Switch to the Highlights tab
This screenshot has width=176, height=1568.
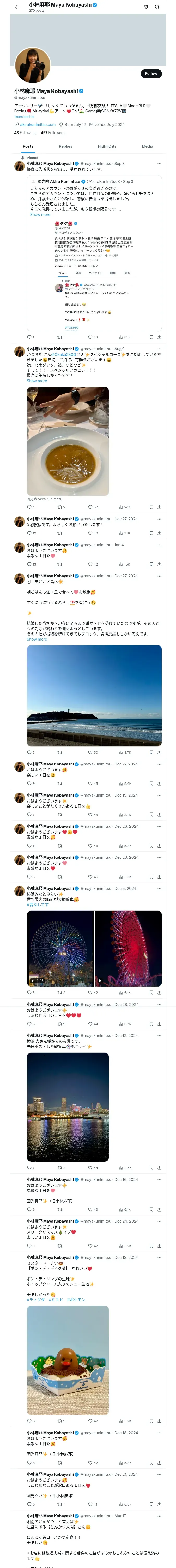(107, 146)
